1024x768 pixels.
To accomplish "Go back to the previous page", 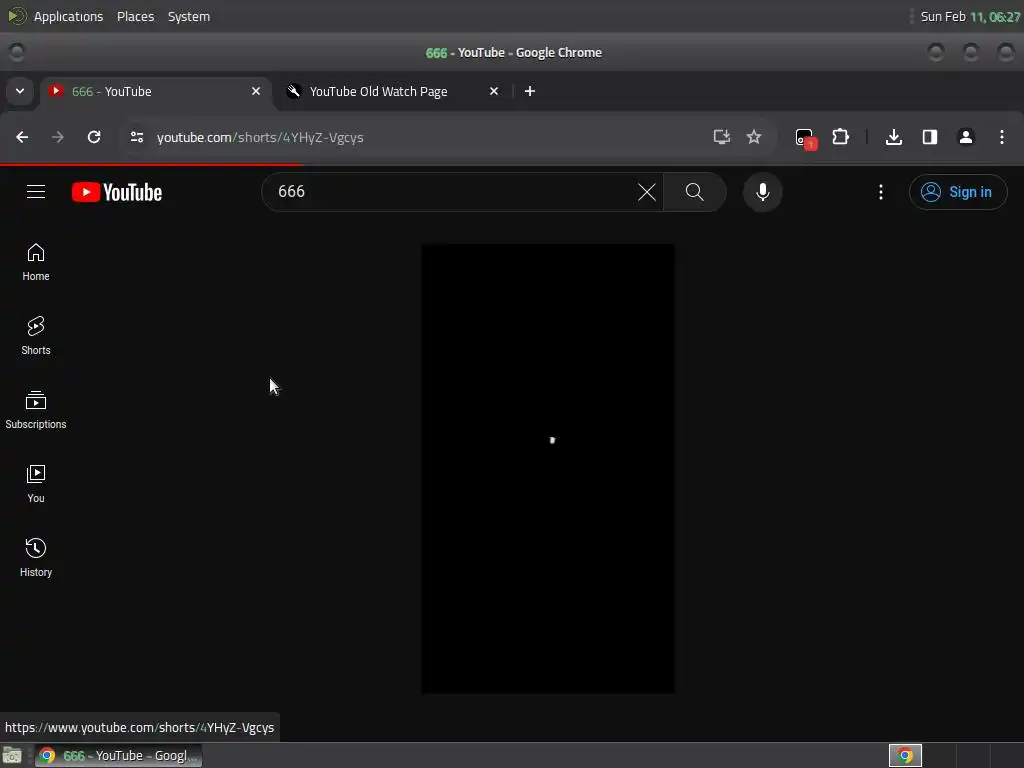I will (22, 137).
